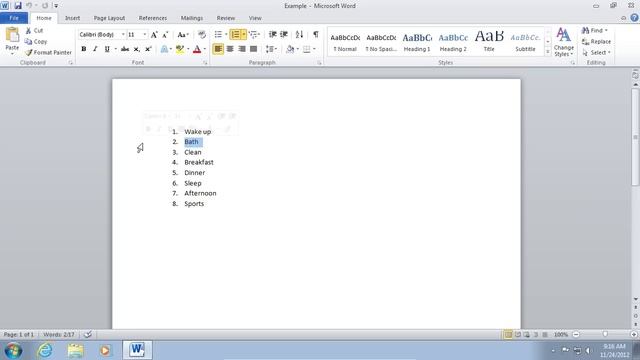Image resolution: width=640 pixels, height=360 pixels.
Task: Click the volume speaker tray icon
Action: coord(588,350)
